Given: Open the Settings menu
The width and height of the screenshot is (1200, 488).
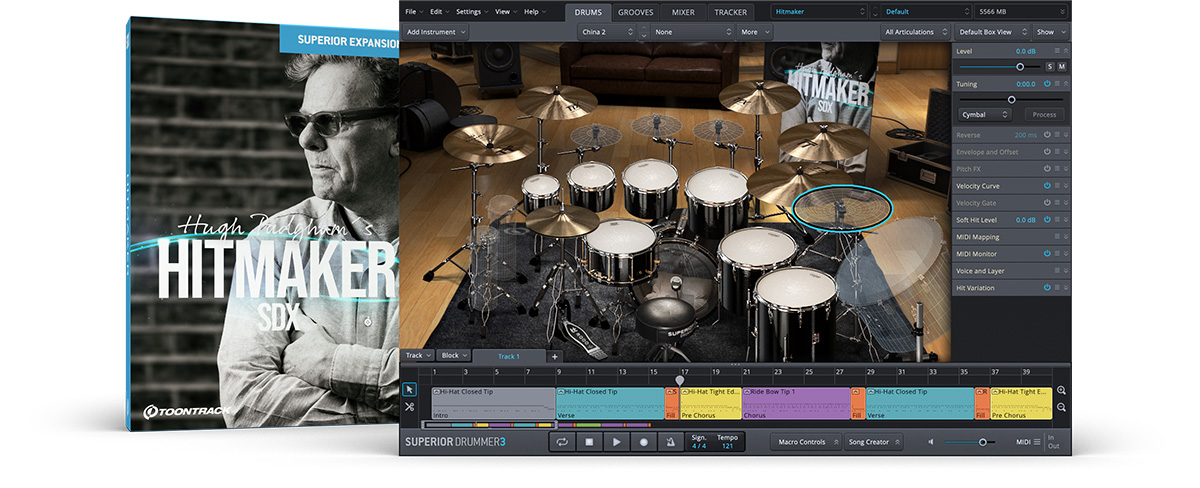Looking at the screenshot, I should 472,12.
